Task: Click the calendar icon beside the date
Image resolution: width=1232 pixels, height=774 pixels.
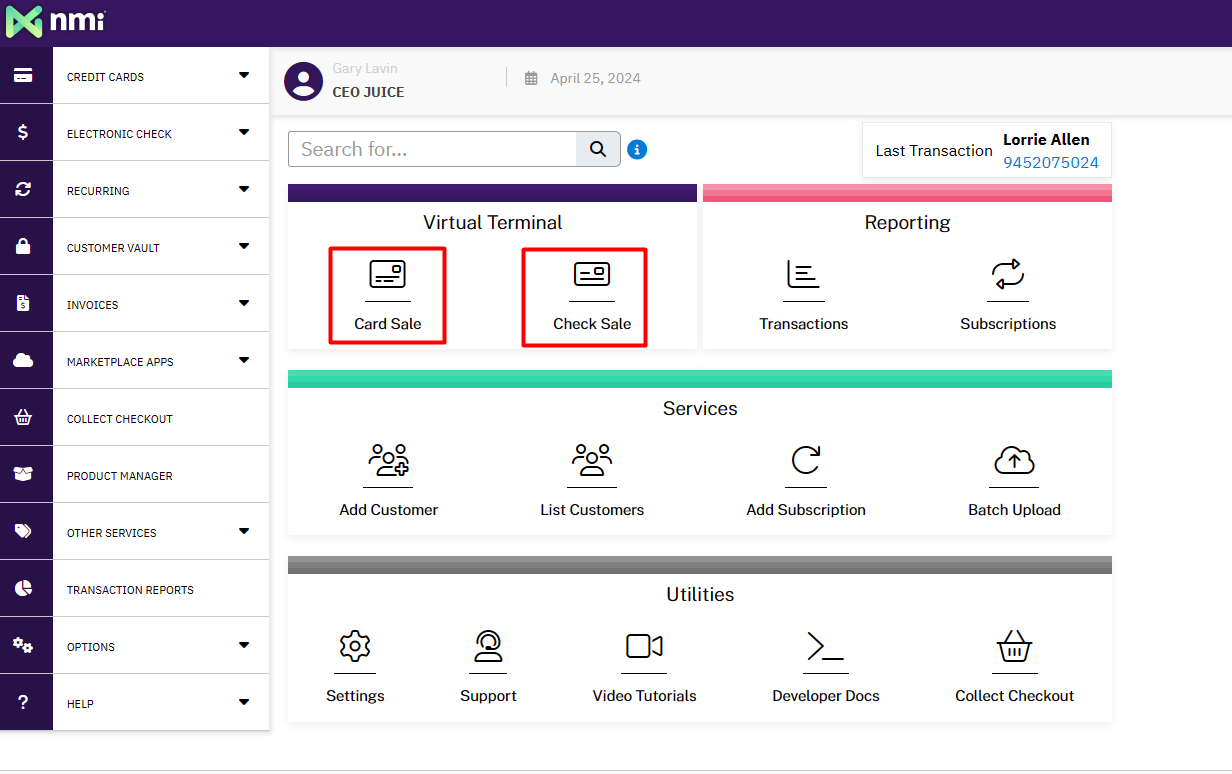Action: pos(531,78)
